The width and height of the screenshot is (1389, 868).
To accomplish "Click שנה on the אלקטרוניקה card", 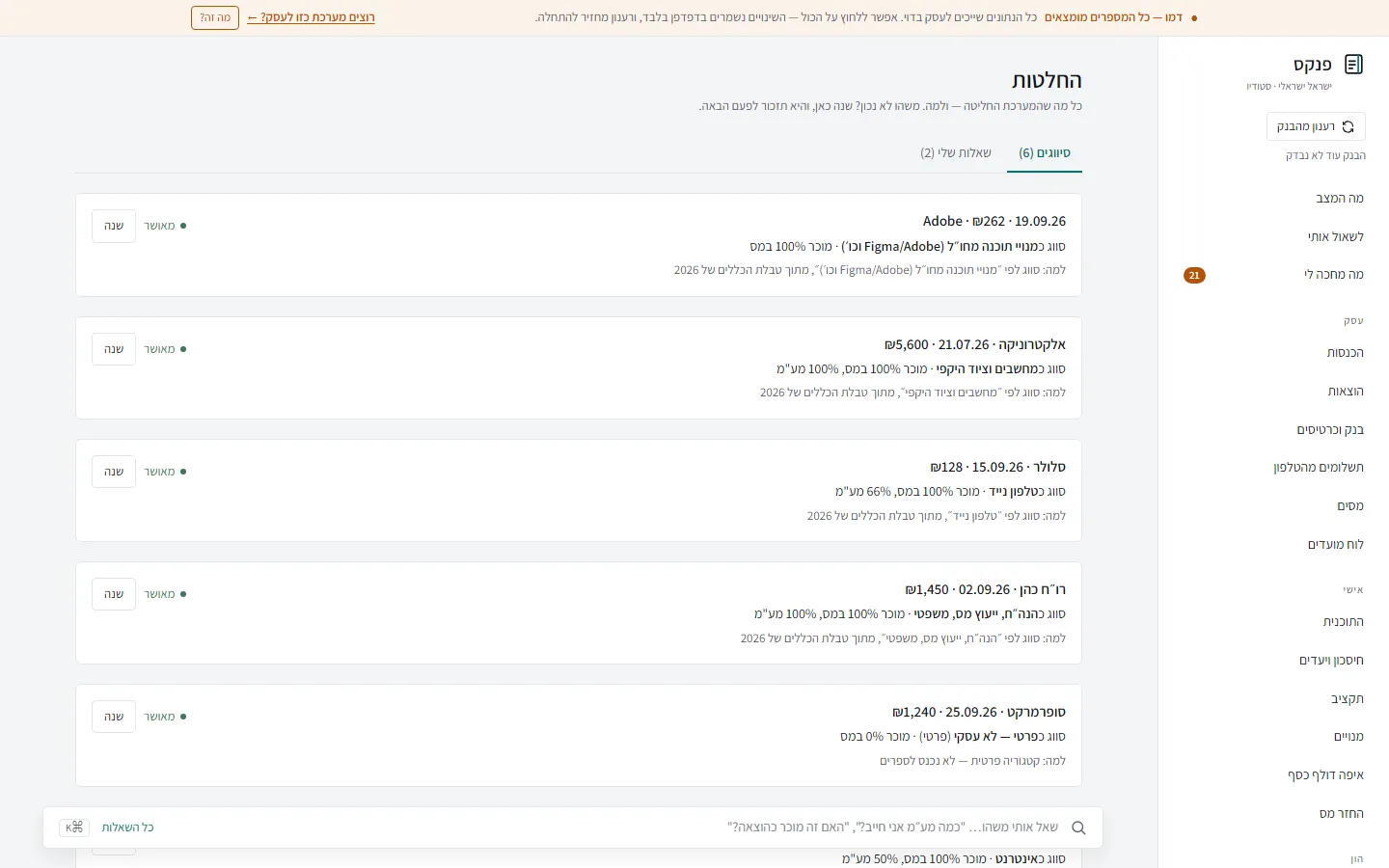I will pyautogui.click(x=114, y=349).
